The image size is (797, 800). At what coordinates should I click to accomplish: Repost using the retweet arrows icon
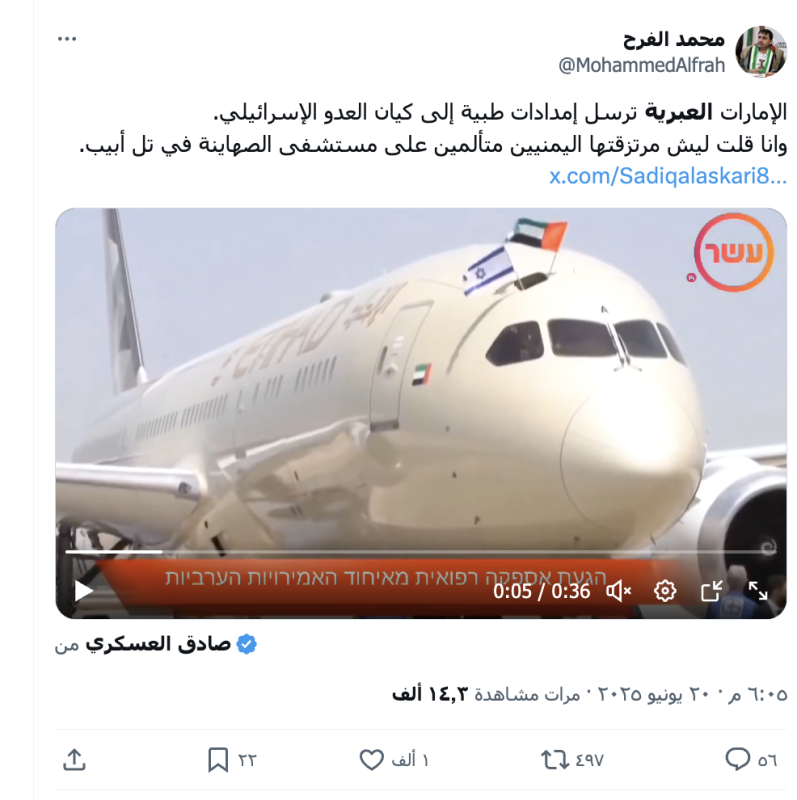pos(555,760)
